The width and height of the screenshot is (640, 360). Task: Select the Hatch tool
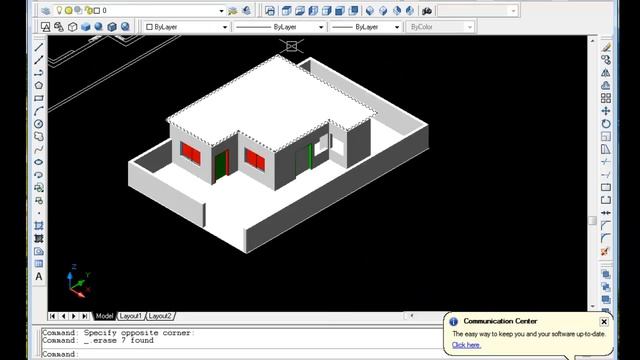coord(39,226)
